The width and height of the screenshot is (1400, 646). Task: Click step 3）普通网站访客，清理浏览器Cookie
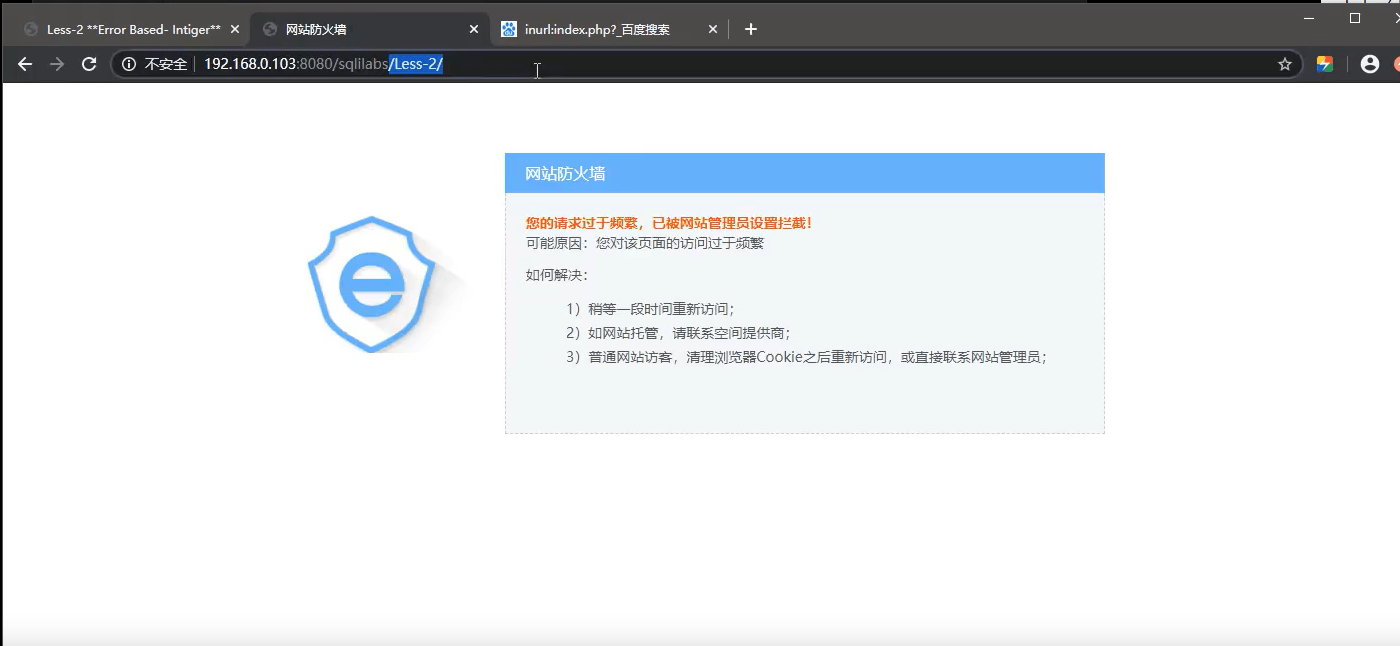coord(806,357)
